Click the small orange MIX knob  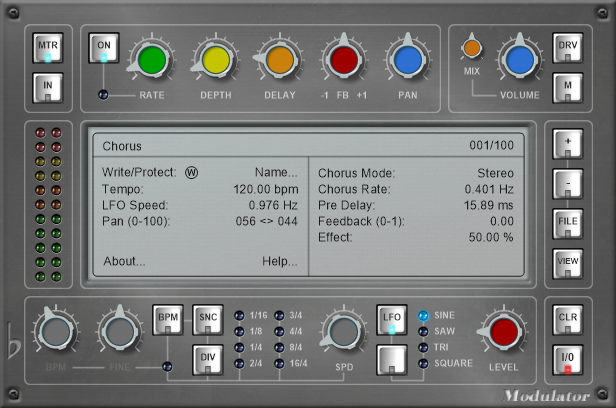(x=471, y=46)
